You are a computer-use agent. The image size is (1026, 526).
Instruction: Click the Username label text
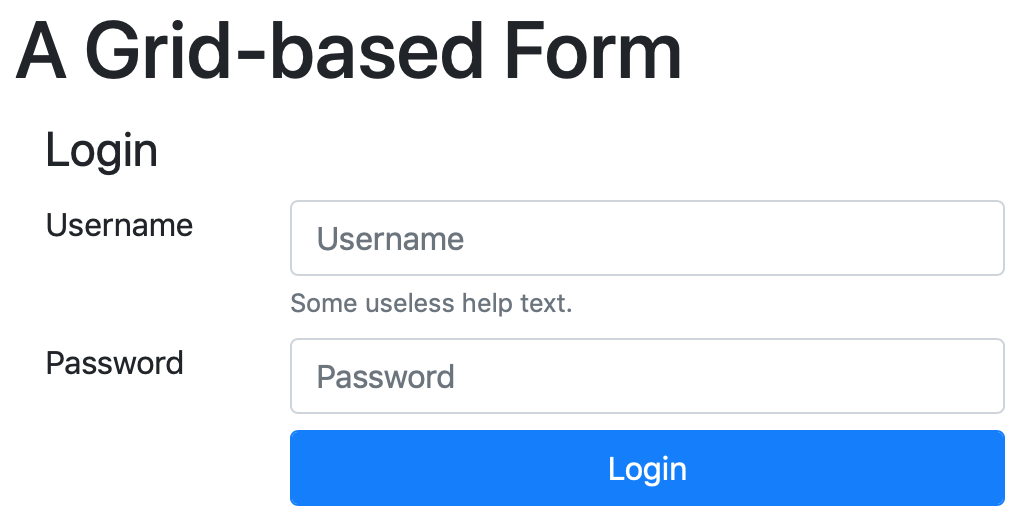click(119, 225)
